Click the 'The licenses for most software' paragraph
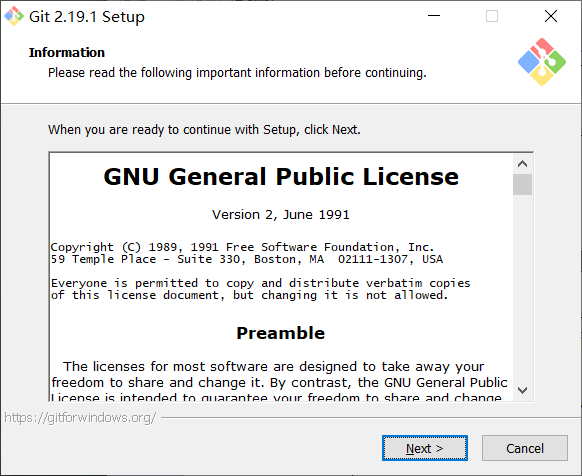Viewport: 582px width, 476px height. (279, 382)
